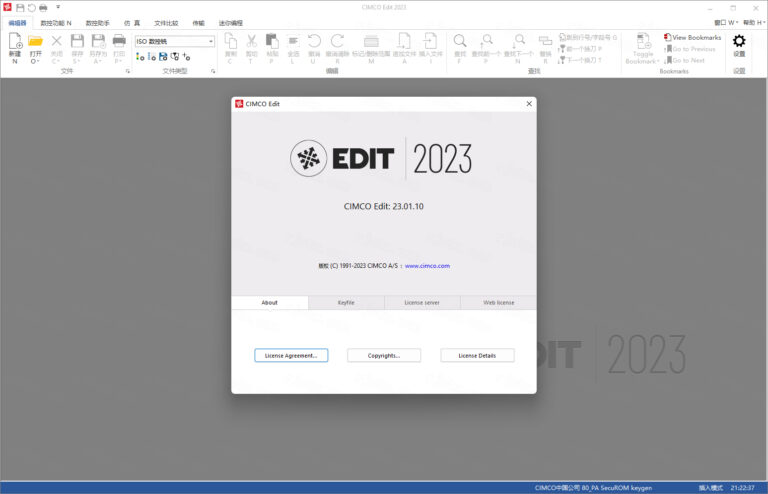Click the copy icon in the edit group
Image resolution: width=768 pixels, height=494 pixels.
coord(230,41)
